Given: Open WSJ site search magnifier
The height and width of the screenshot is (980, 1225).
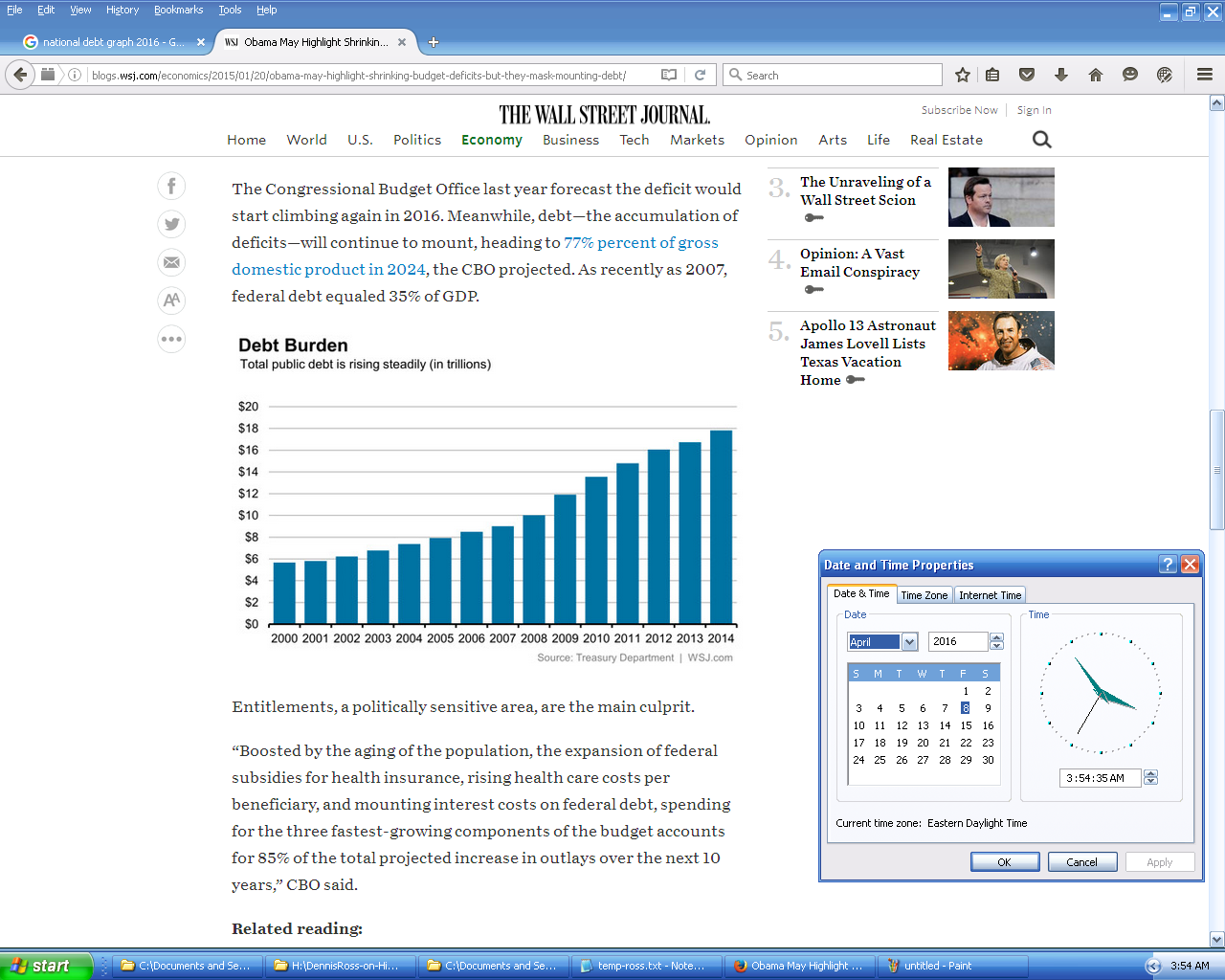Looking at the screenshot, I should [x=1042, y=140].
